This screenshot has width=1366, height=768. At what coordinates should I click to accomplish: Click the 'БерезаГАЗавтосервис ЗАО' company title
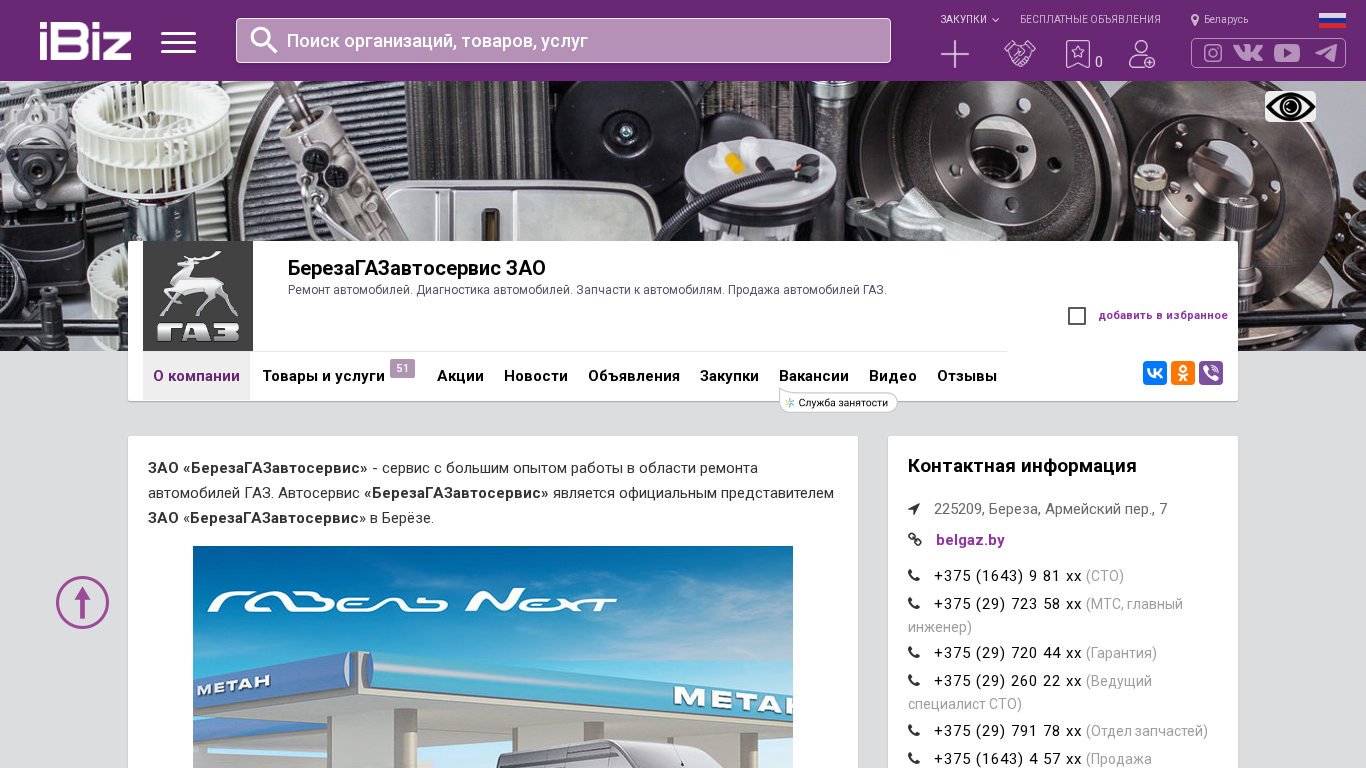click(417, 268)
